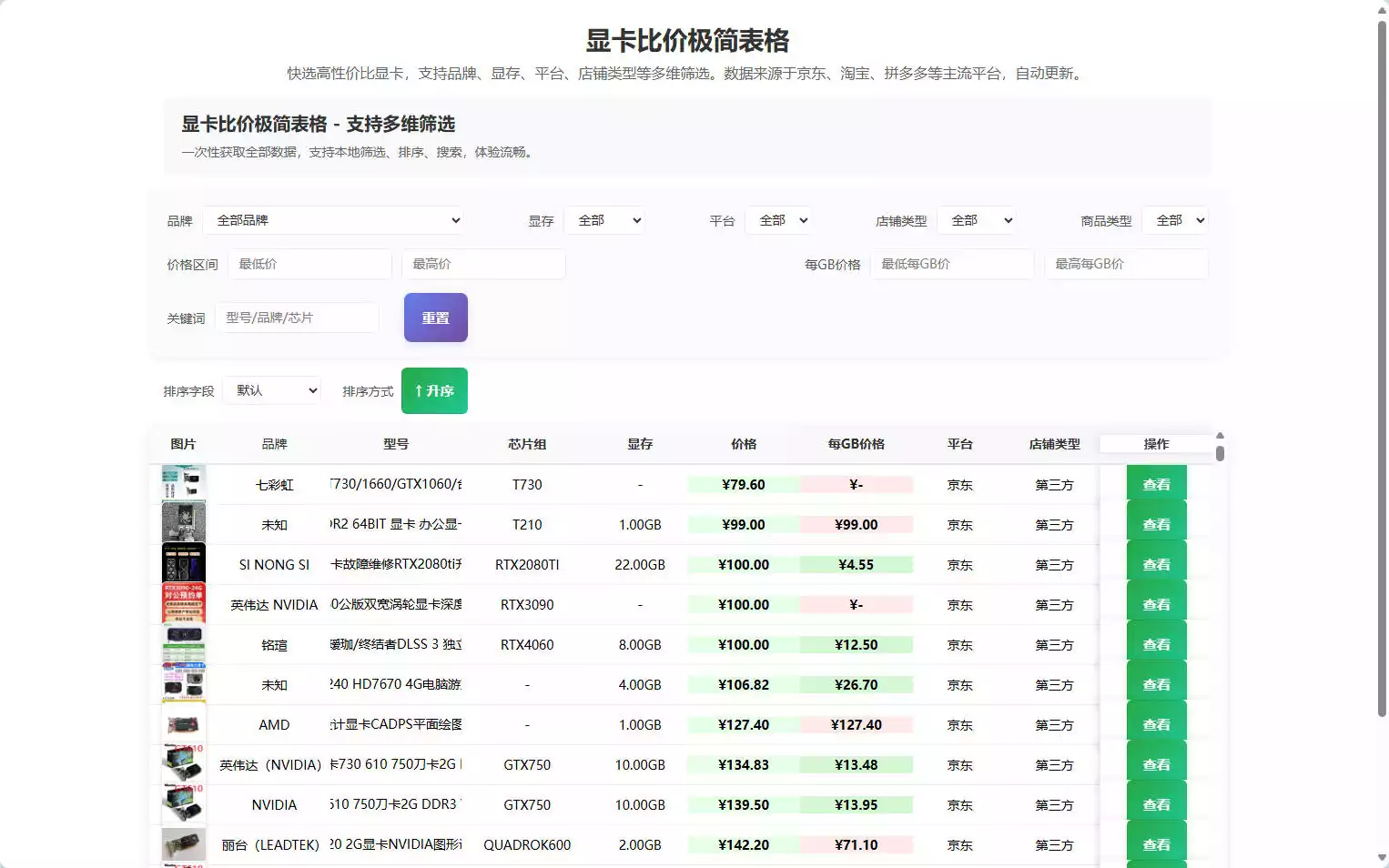The image size is (1389, 868).
Task: Click the table's inner vertical scrollbar thumb
Action: (x=1220, y=453)
